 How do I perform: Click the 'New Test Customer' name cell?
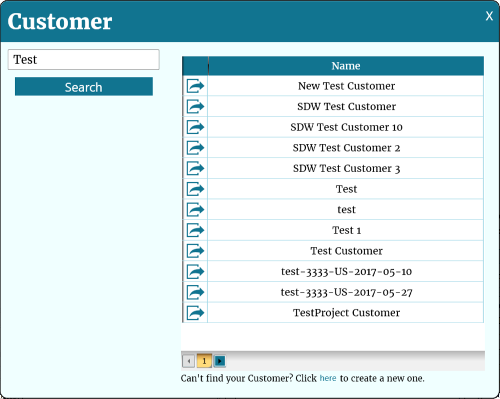click(346, 86)
